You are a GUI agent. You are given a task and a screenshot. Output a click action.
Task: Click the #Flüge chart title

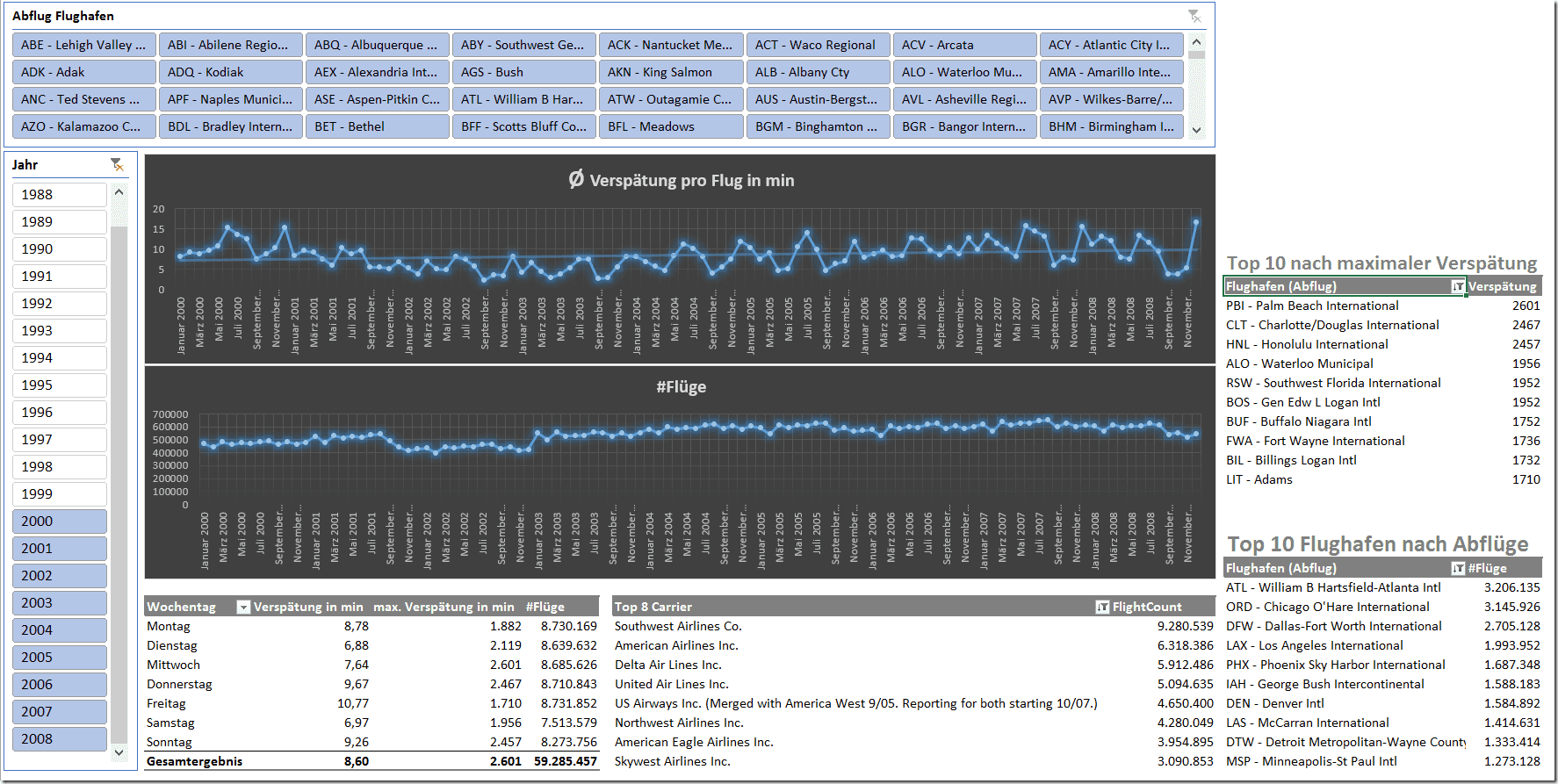682,387
